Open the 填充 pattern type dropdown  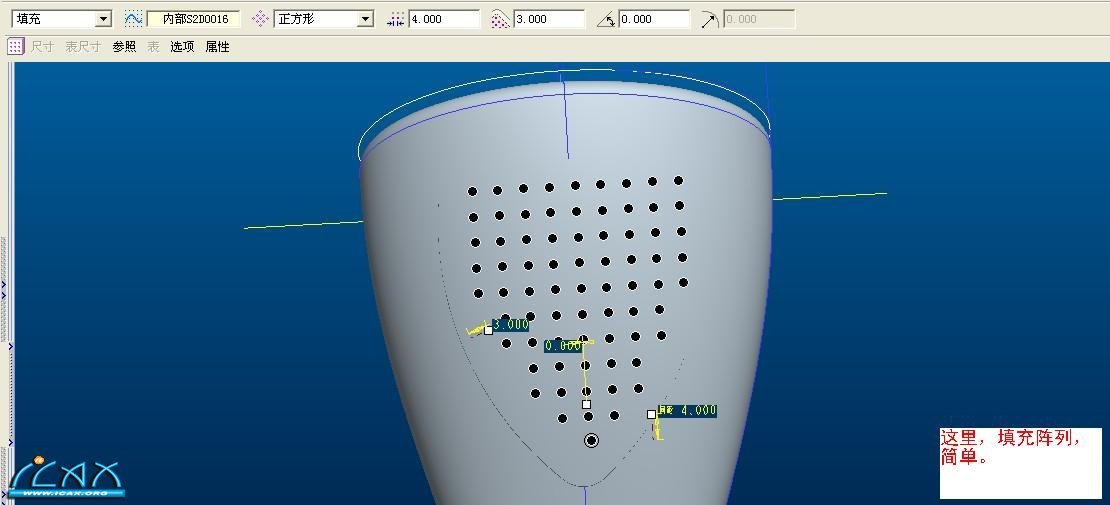click(103, 19)
